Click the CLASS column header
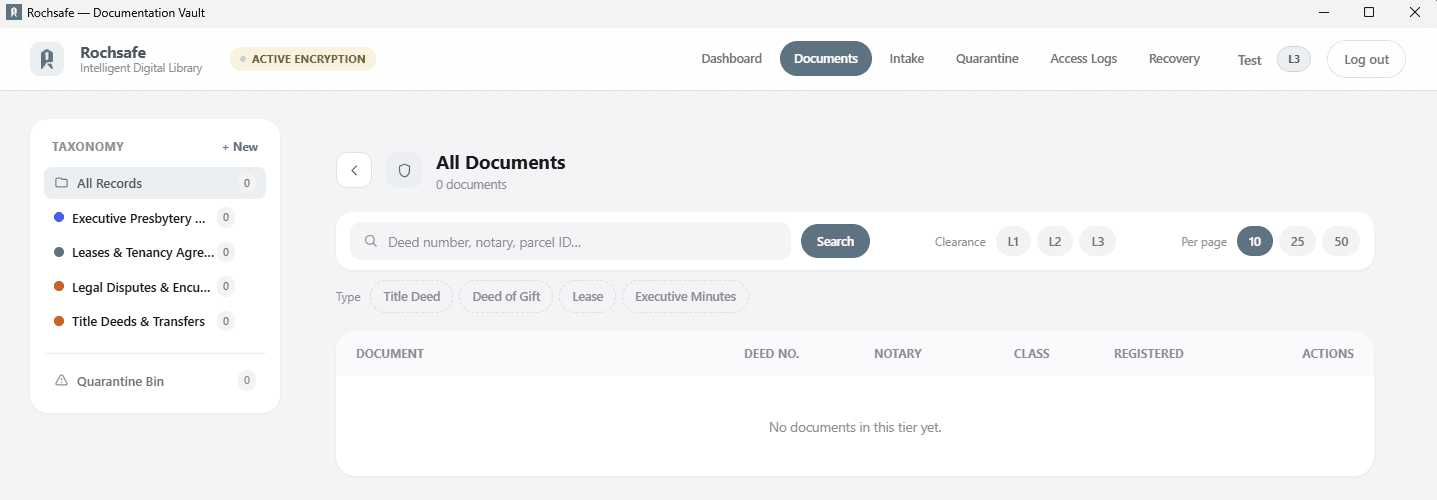 (1032, 354)
